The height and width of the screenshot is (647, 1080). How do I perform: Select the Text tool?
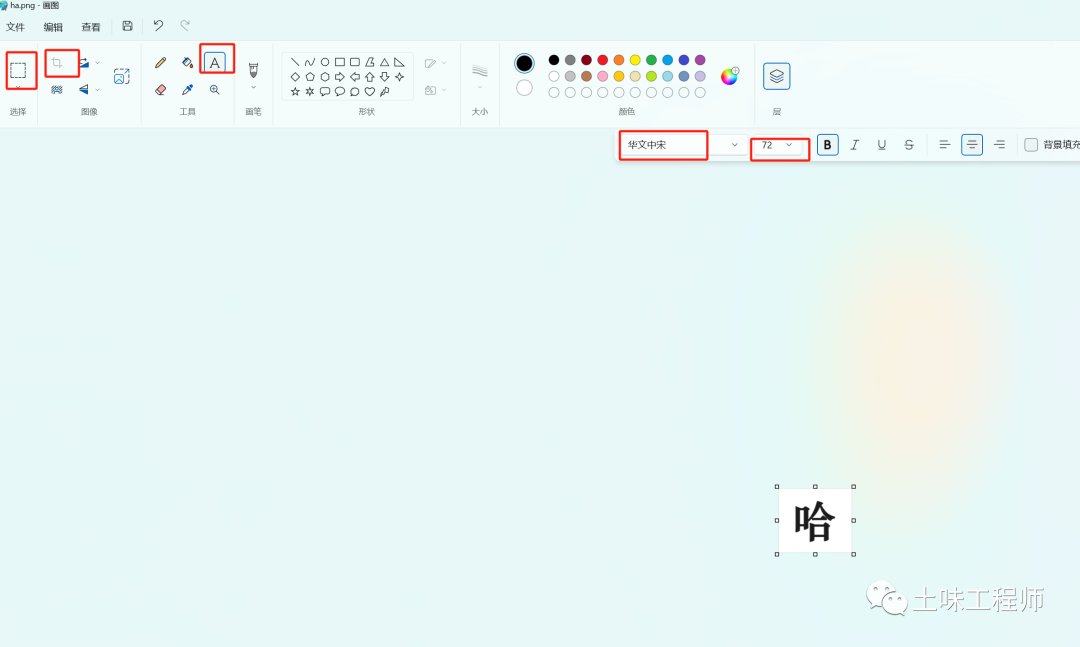pos(217,61)
